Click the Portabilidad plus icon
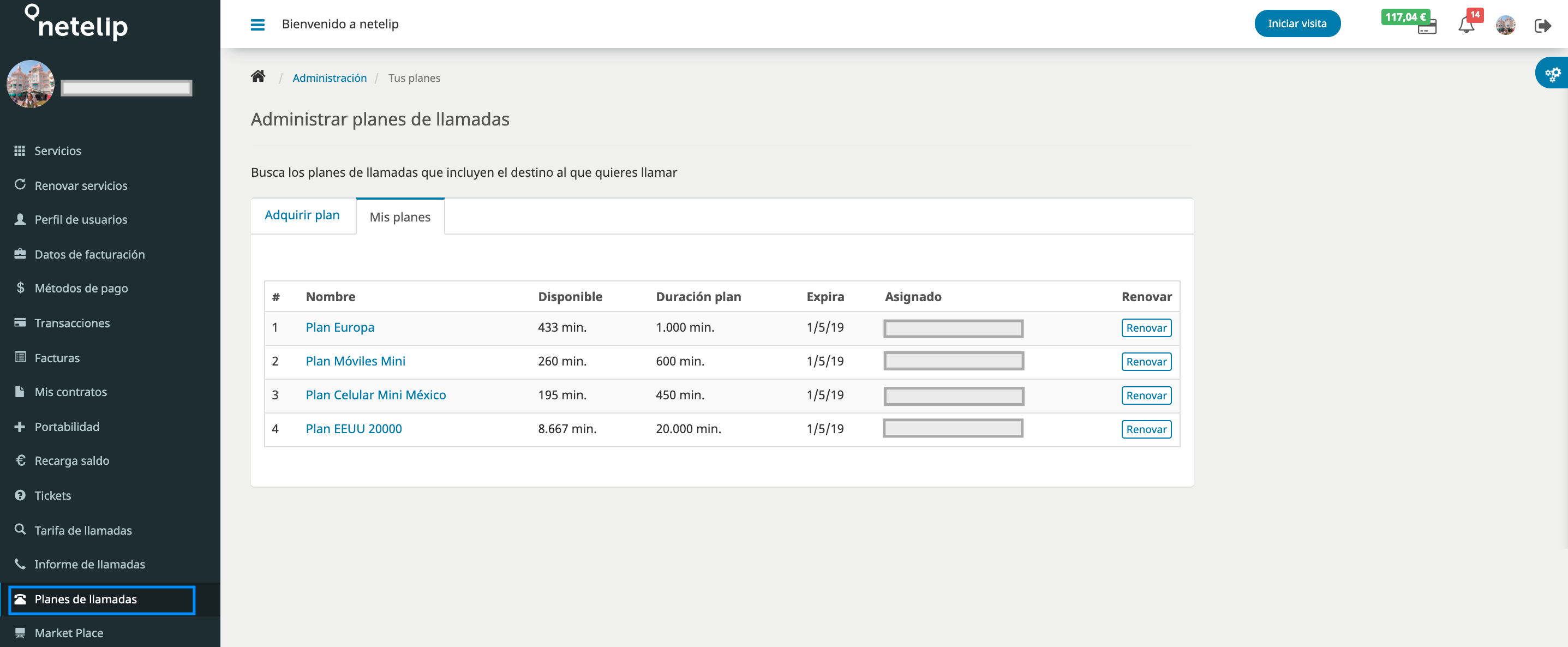Viewport: 1568px width, 647px height. point(20,427)
